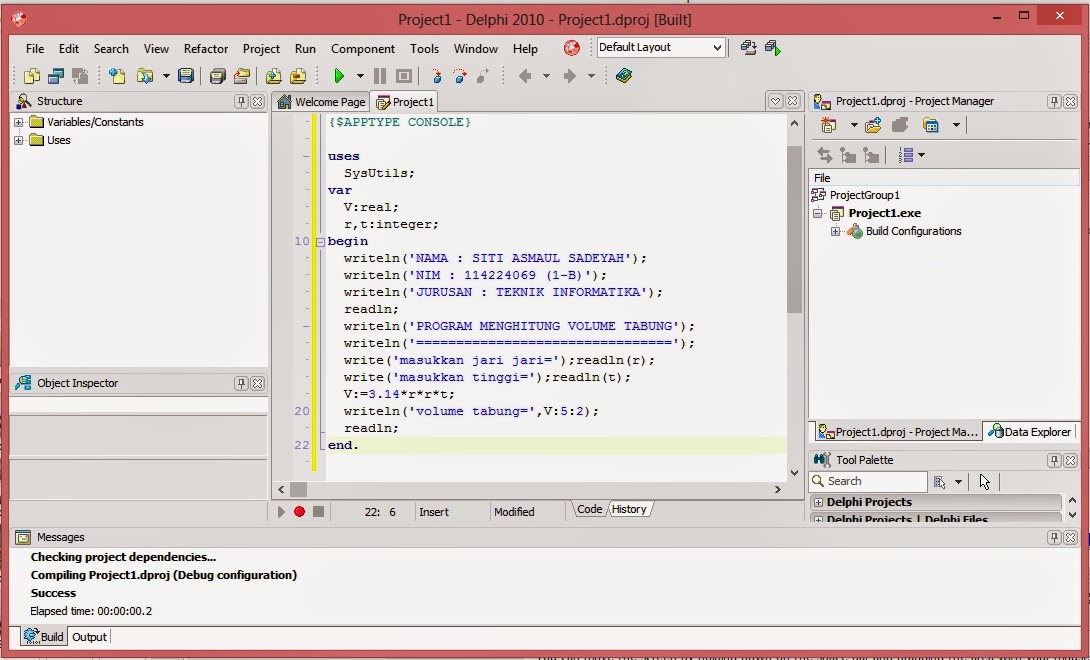Screen dimensions: 1090x660
Task: Select the ProjectGroup1 tree item
Action: pos(865,195)
